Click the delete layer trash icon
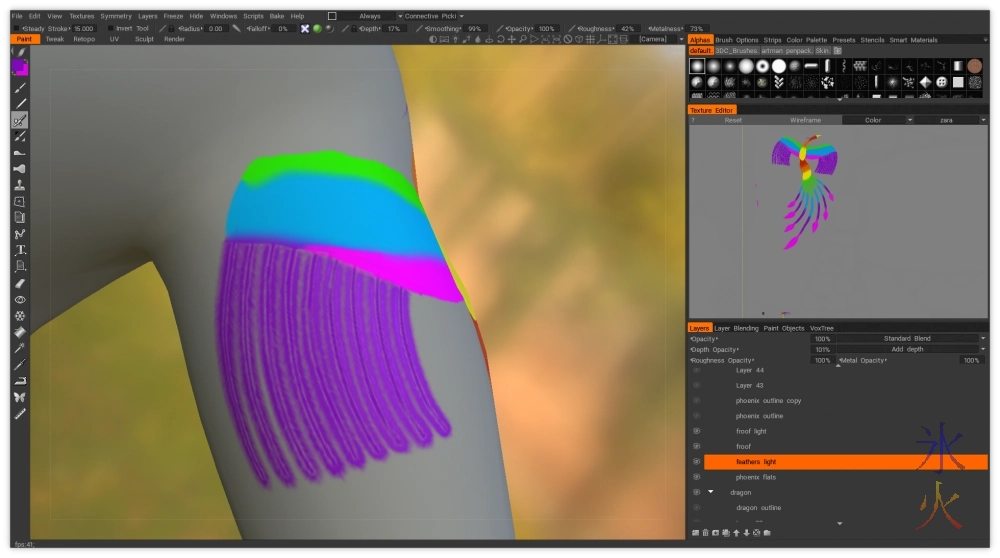This screenshot has width=1000, height=558. coord(705,532)
